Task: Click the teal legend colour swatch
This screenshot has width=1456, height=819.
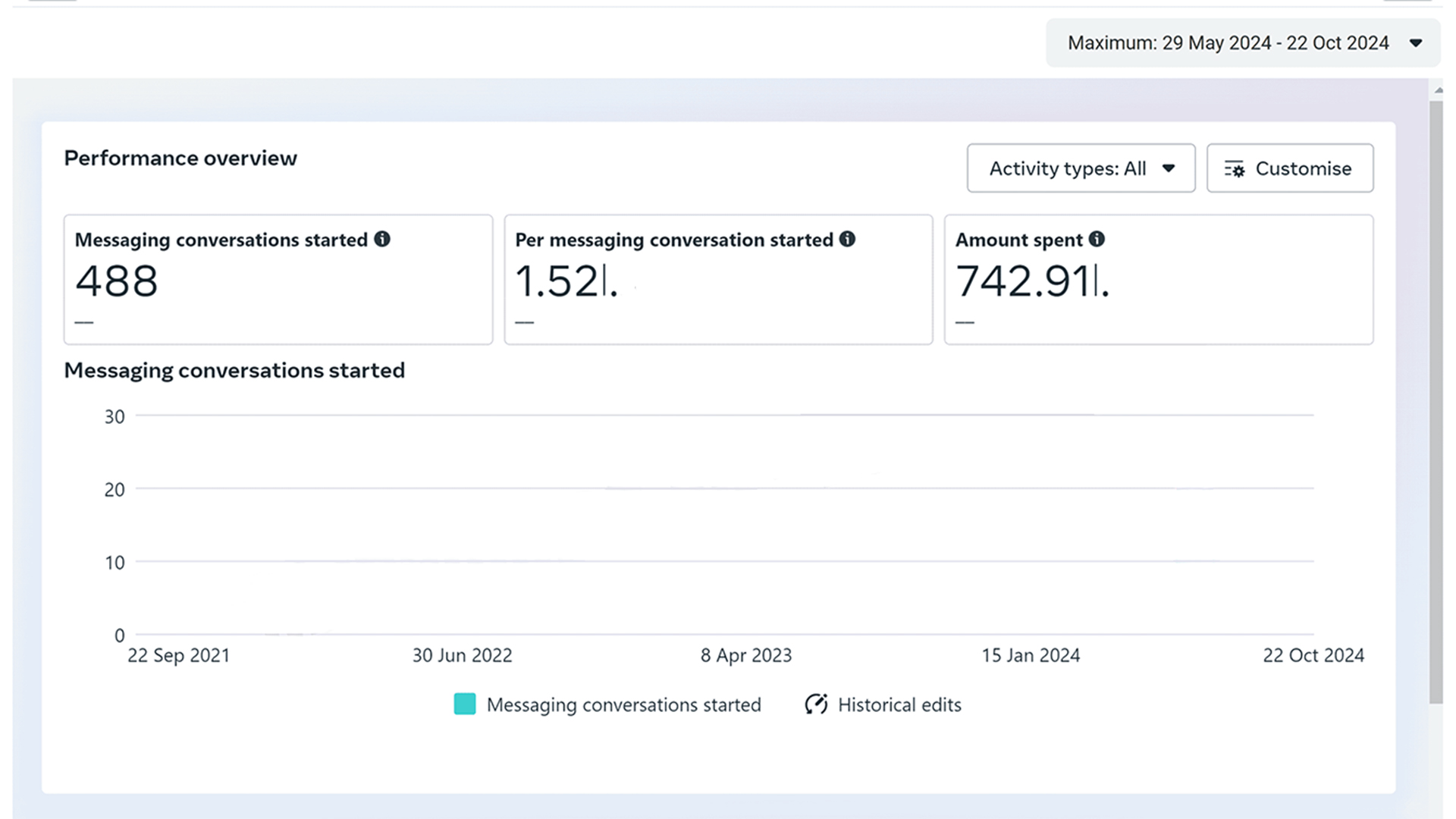Action: [465, 704]
